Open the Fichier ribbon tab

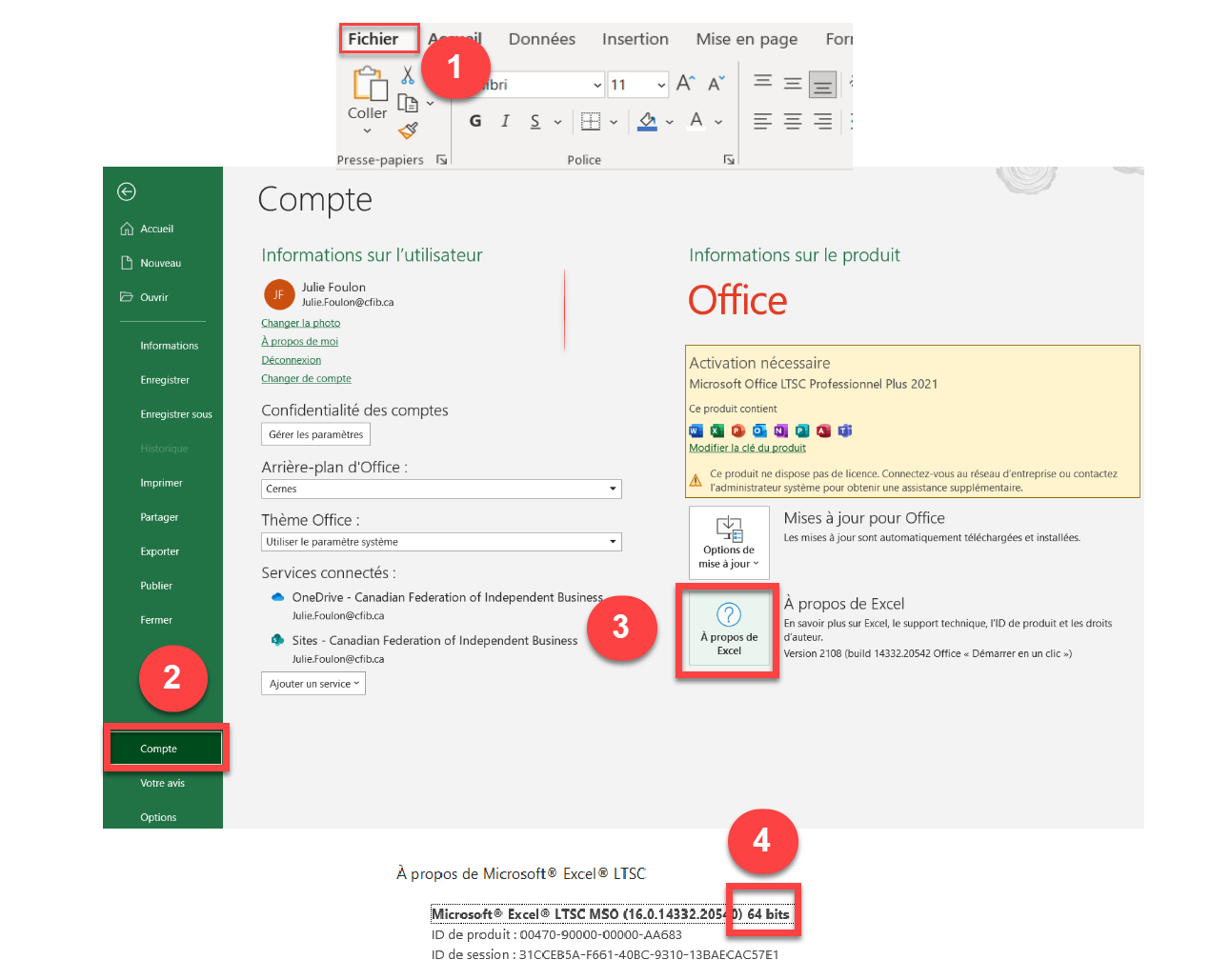[x=373, y=39]
